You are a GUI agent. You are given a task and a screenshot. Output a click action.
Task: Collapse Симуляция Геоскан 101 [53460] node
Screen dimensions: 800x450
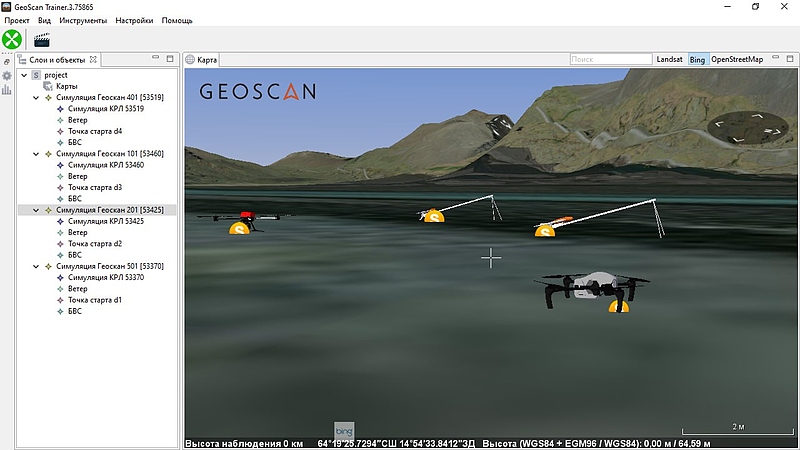pos(36,154)
